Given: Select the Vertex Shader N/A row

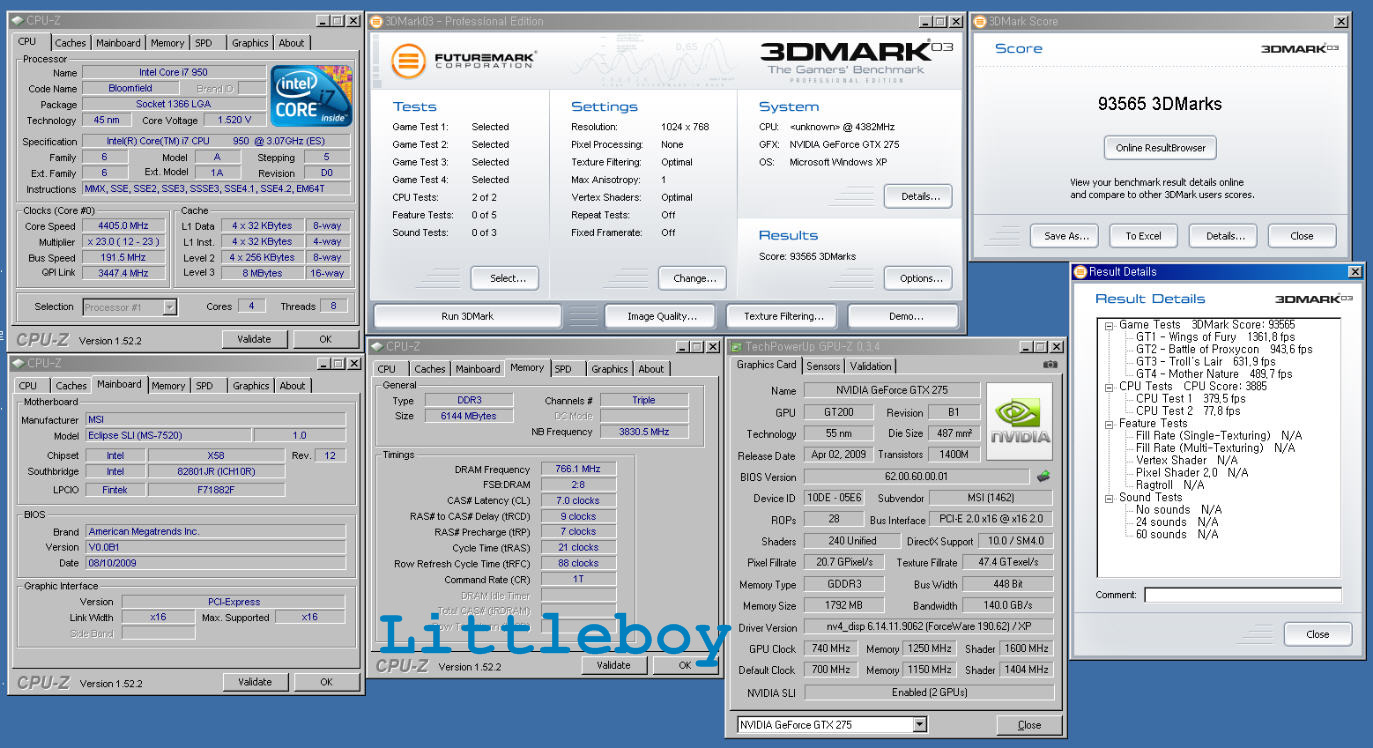Looking at the screenshot, I should [1187, 460].
